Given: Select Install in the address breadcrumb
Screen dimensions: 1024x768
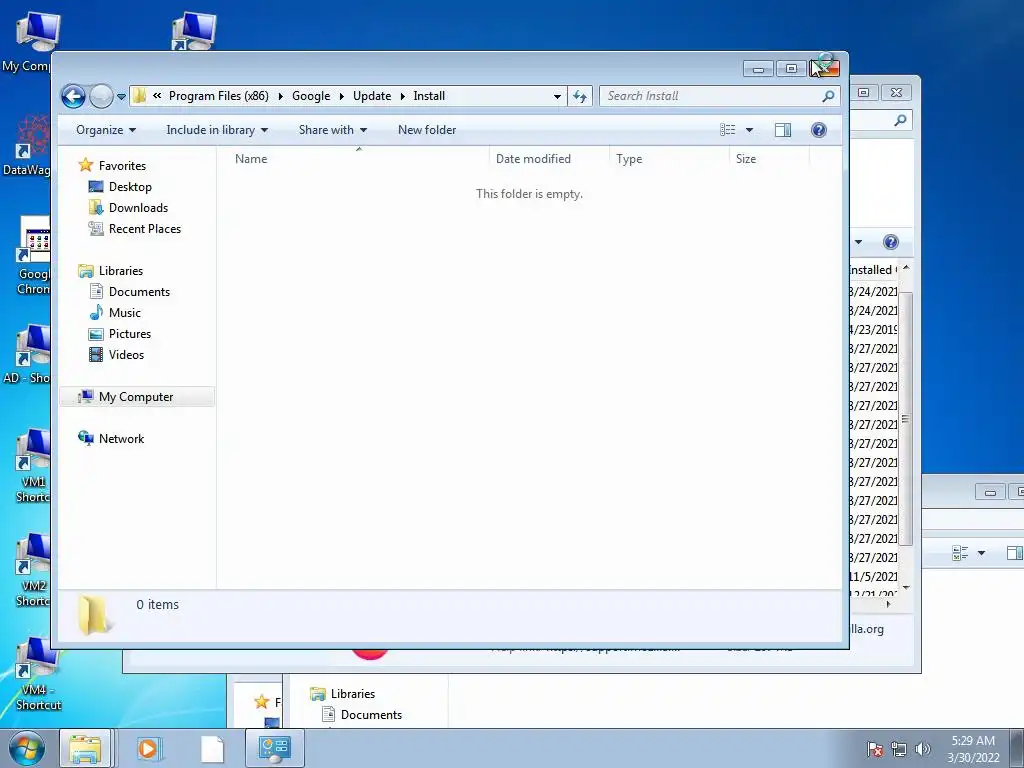Looking at the screenshot, I should (x=428, y=96).
